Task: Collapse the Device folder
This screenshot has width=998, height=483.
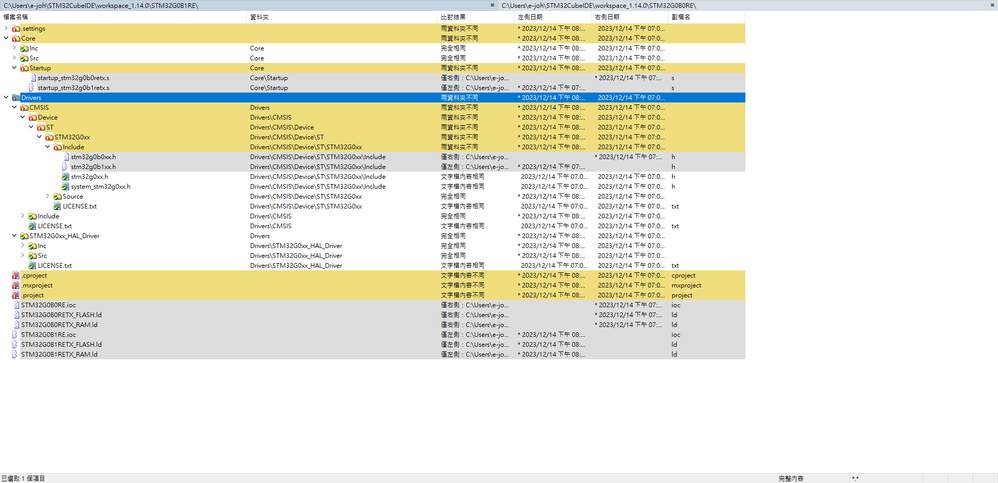Action: (23, 118)
